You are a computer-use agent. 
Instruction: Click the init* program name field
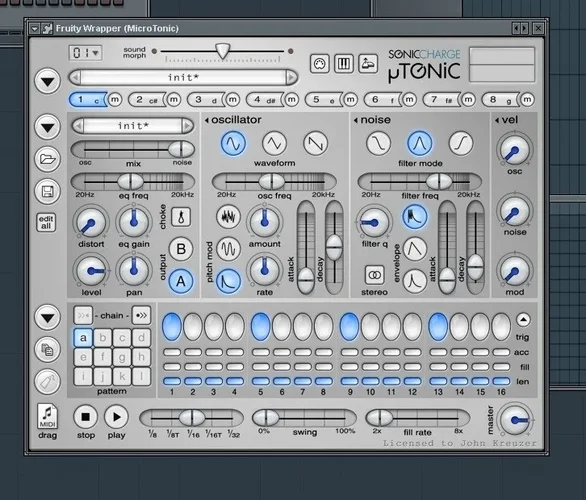click(x=183, y=78)
